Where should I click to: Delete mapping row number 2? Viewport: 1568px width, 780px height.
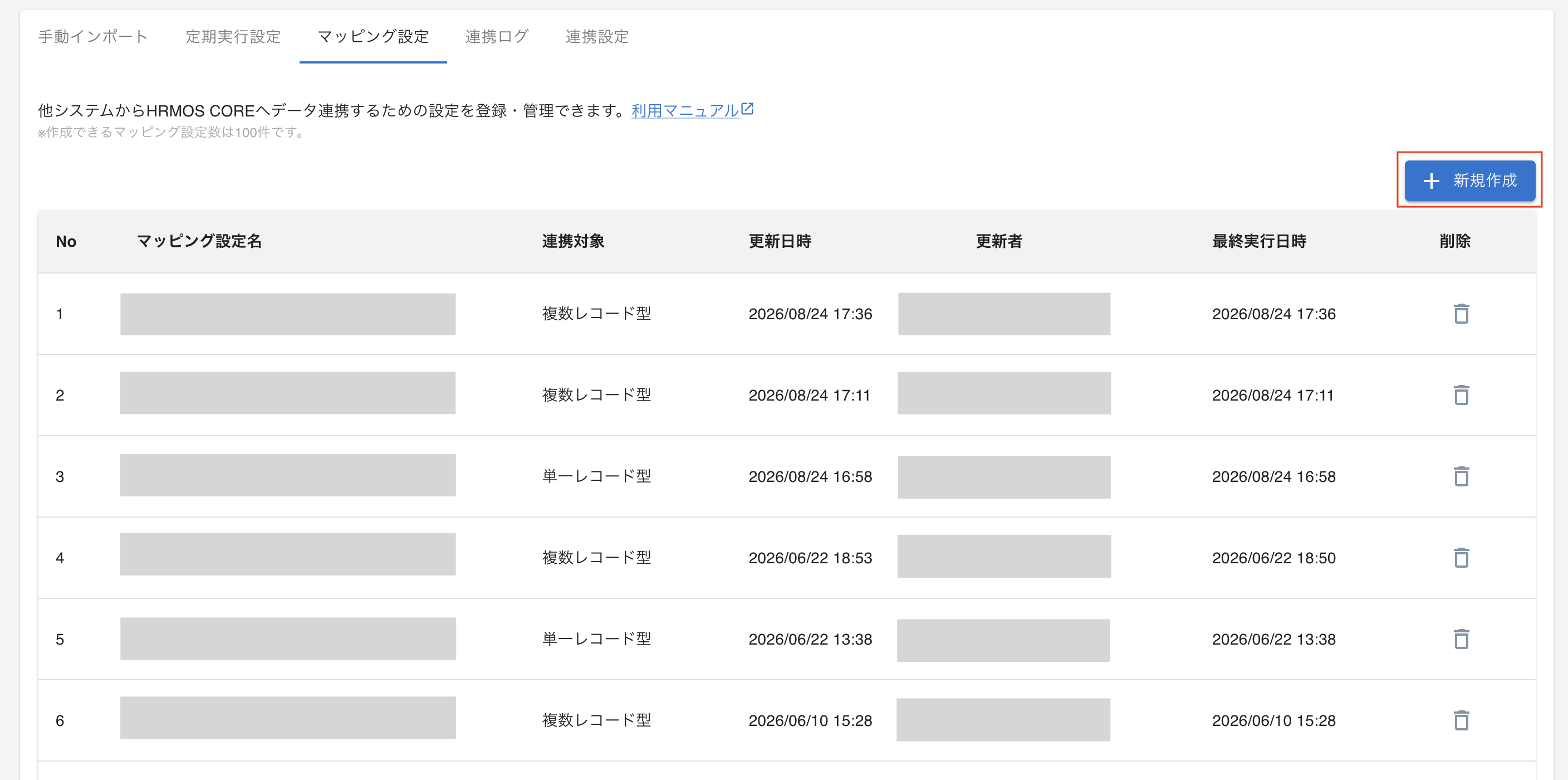click(x=1461, y=395)
